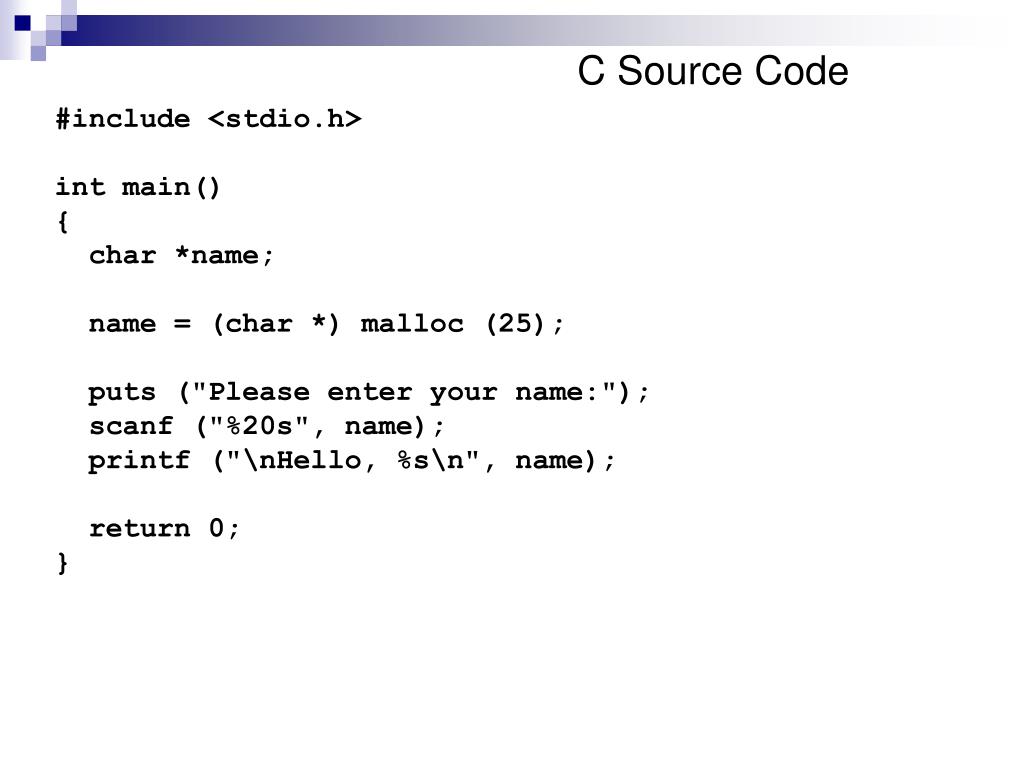The image size is (1024, 768).
Task: Click the 'char *name;' declaration
Action: click(x=181, y=255)
